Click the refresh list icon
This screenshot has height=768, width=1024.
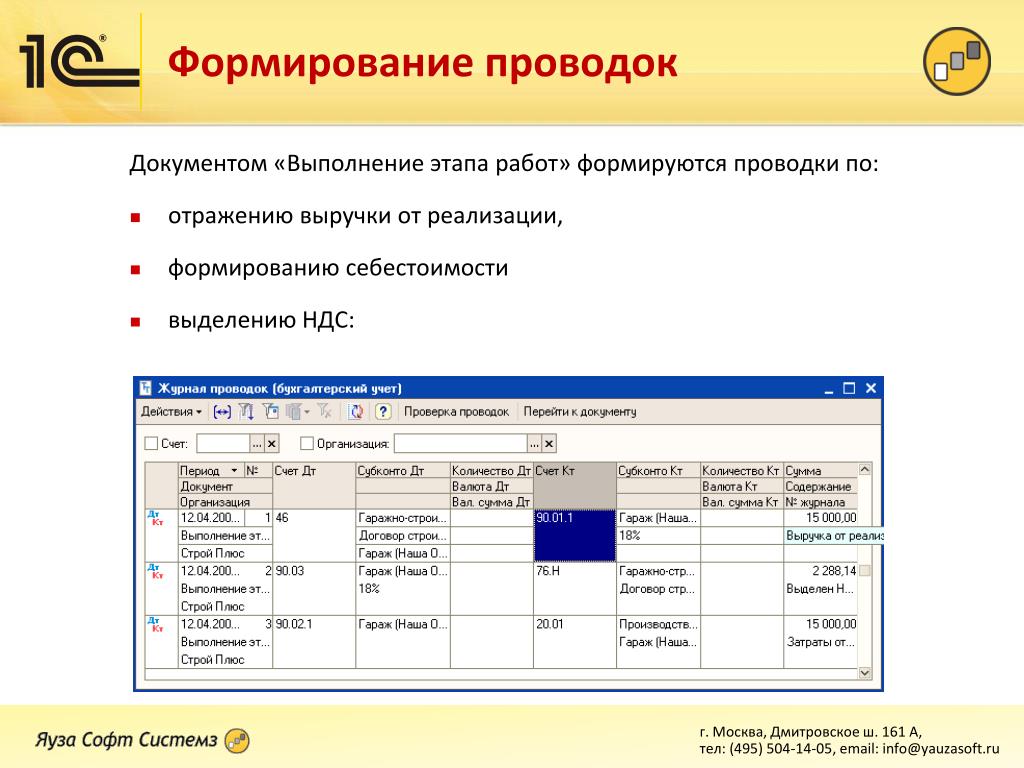click(356, 412)
